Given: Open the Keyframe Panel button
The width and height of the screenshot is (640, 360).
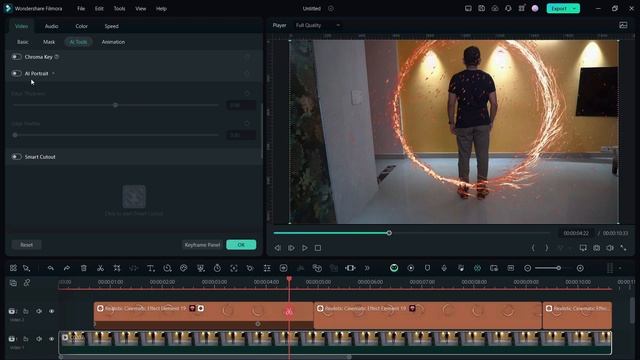Looking at the screenshot, I should pos(202,245).
